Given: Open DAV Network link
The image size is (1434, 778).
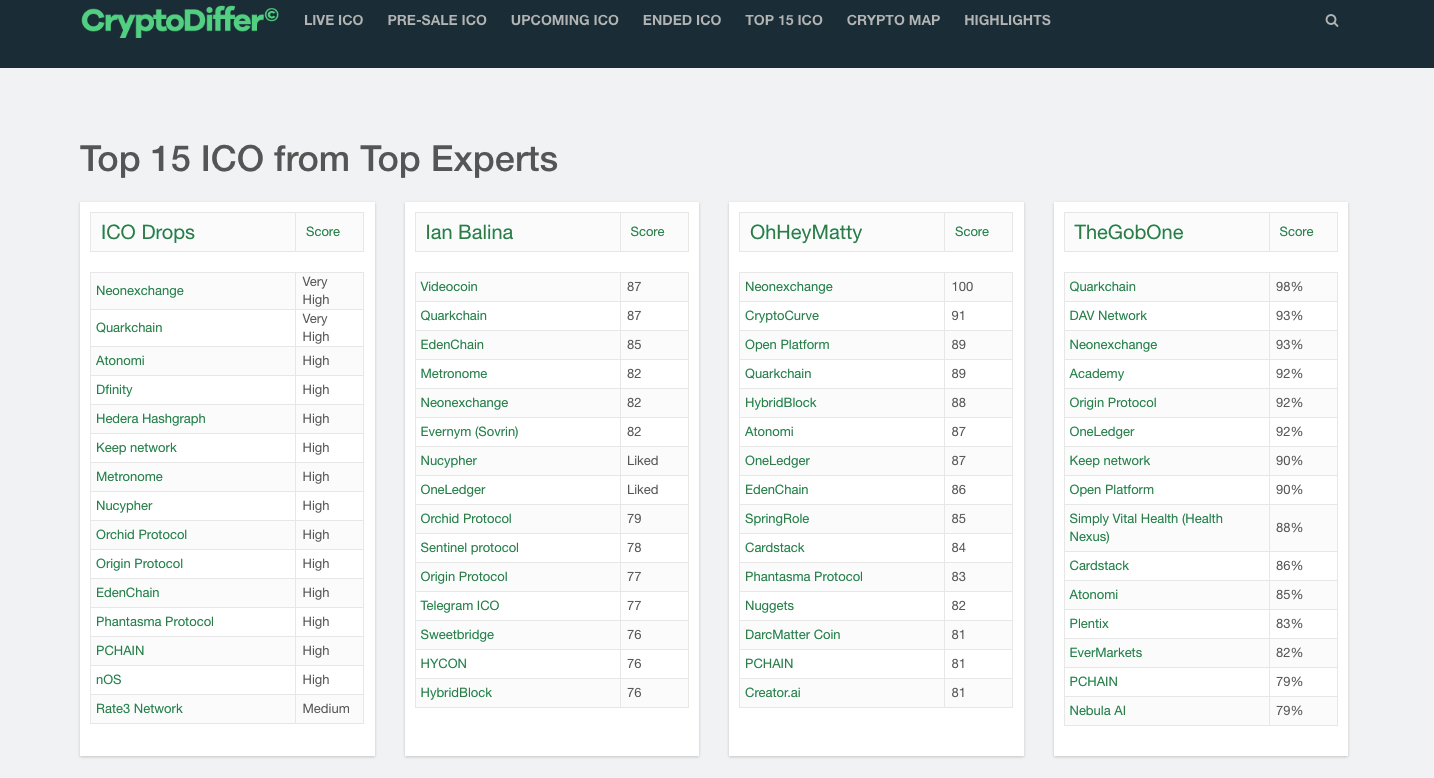Looking at the screenshot, I should point(1108,316).
